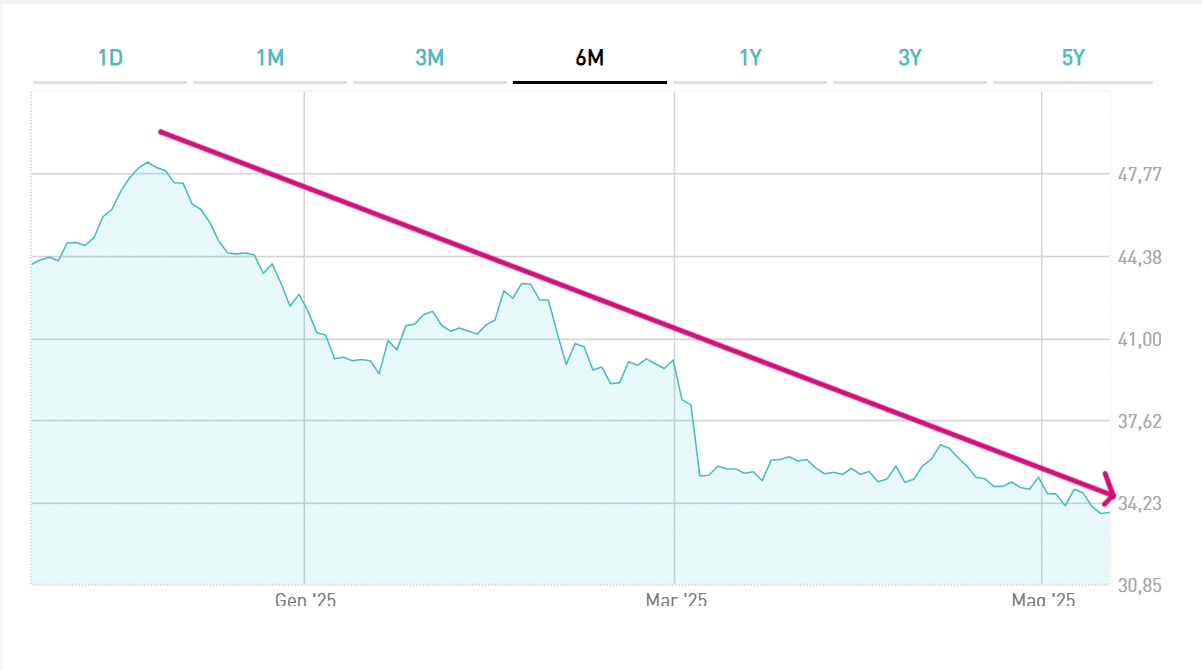Open the 1Y time range view

coord(750,58)
